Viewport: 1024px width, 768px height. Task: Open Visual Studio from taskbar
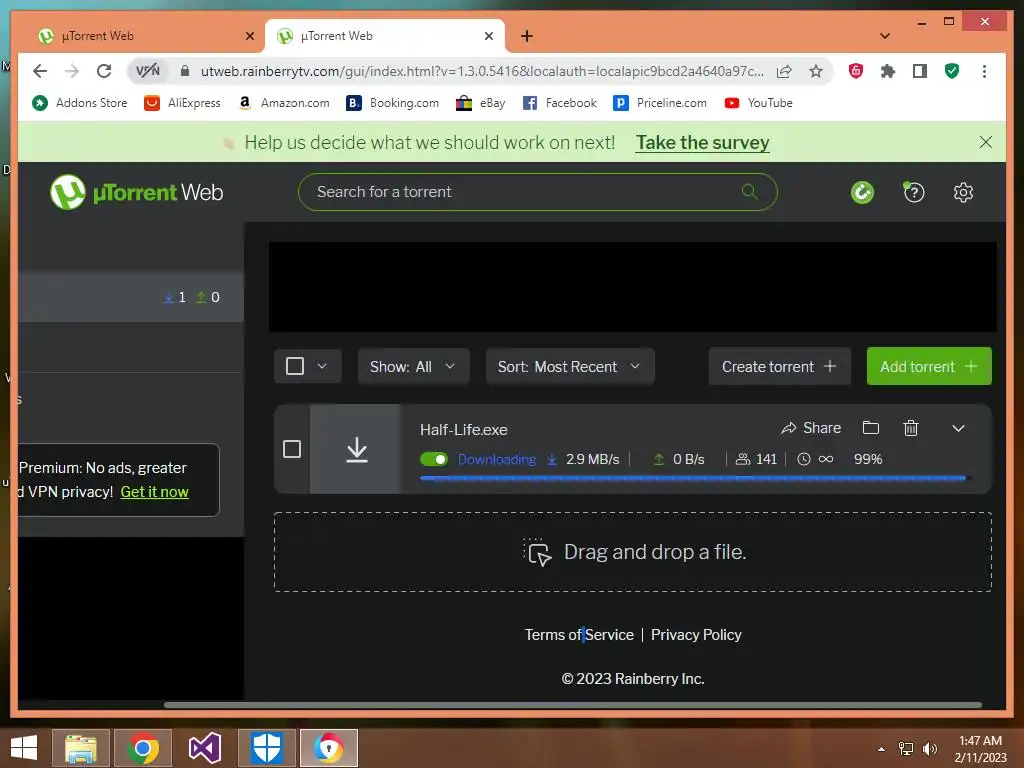(204, 748)
